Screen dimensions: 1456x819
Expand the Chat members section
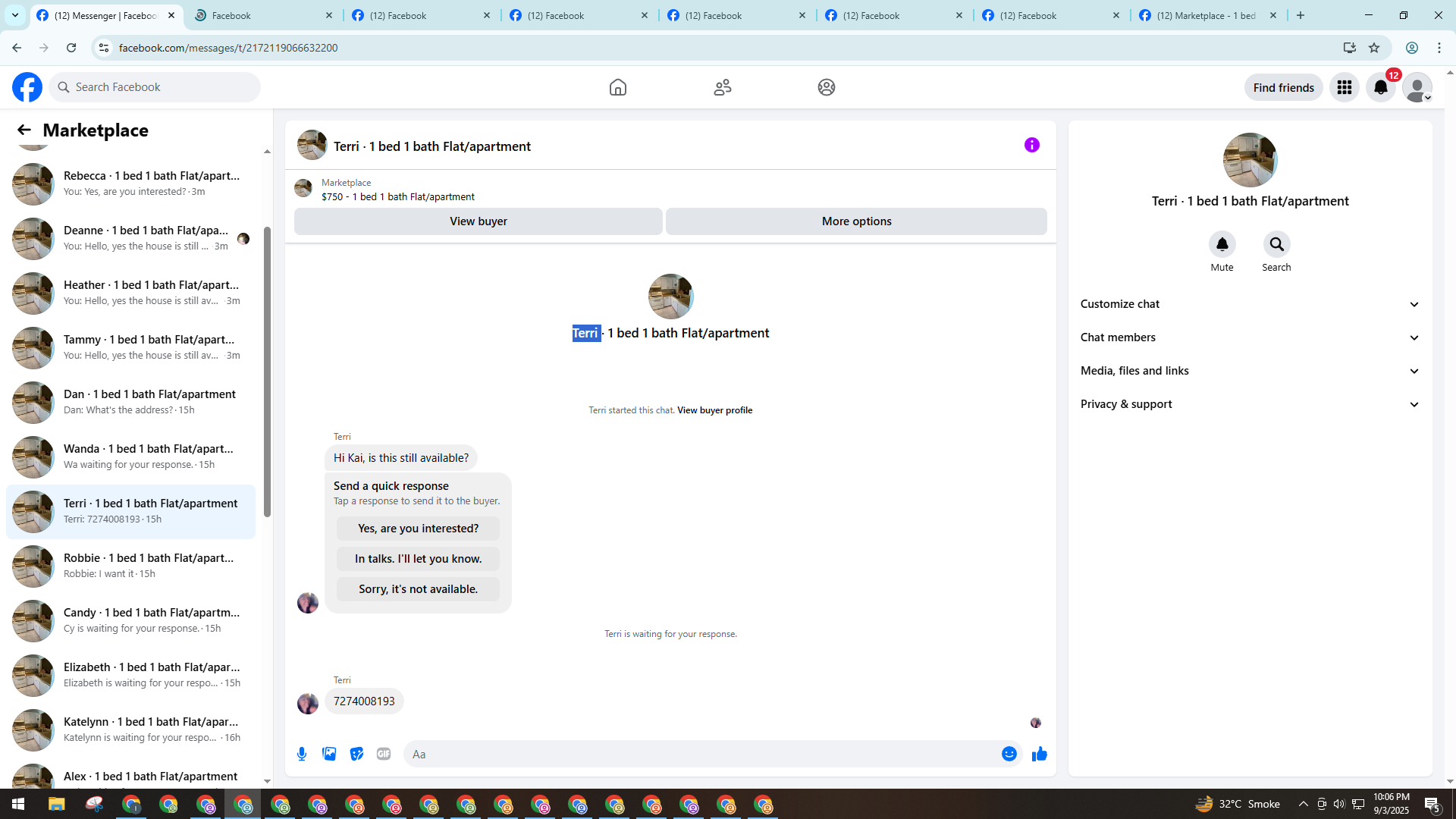point(1250,337)
